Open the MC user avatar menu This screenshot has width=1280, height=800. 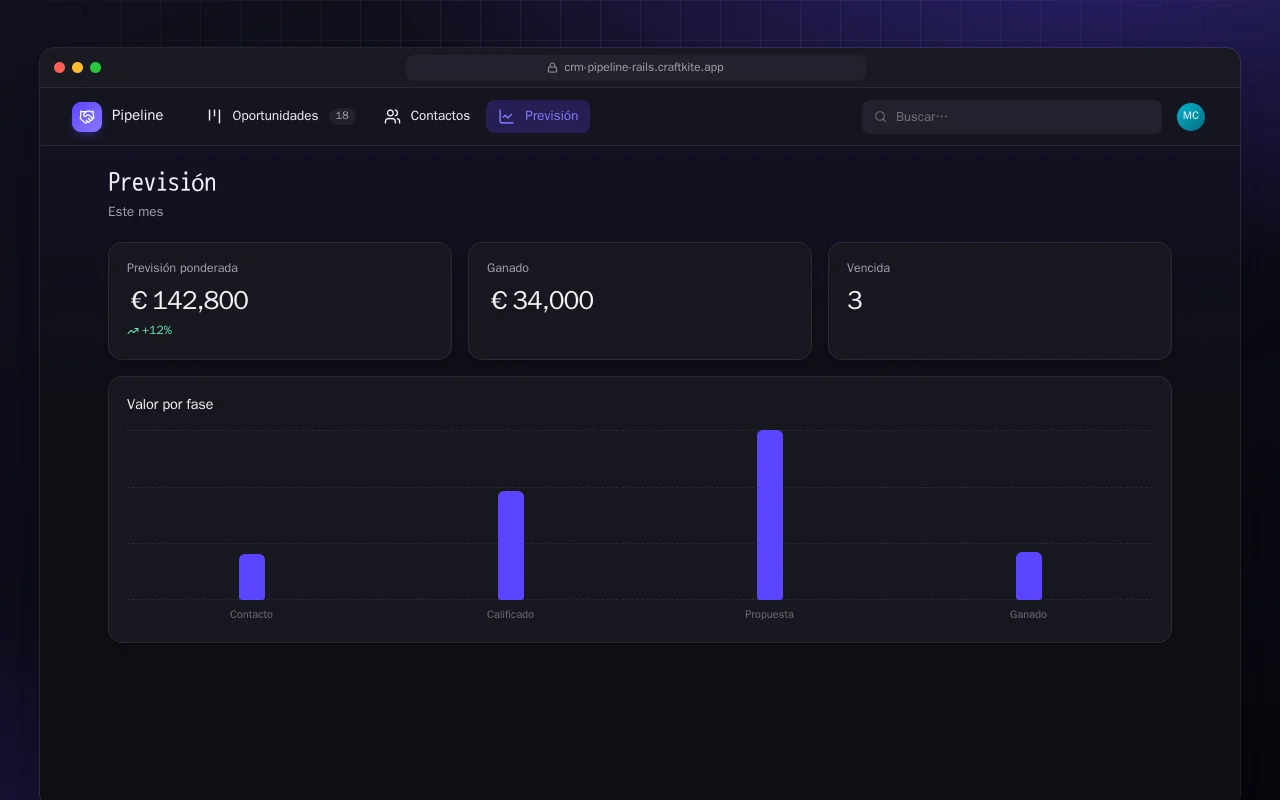click(x=1191, y=117)
